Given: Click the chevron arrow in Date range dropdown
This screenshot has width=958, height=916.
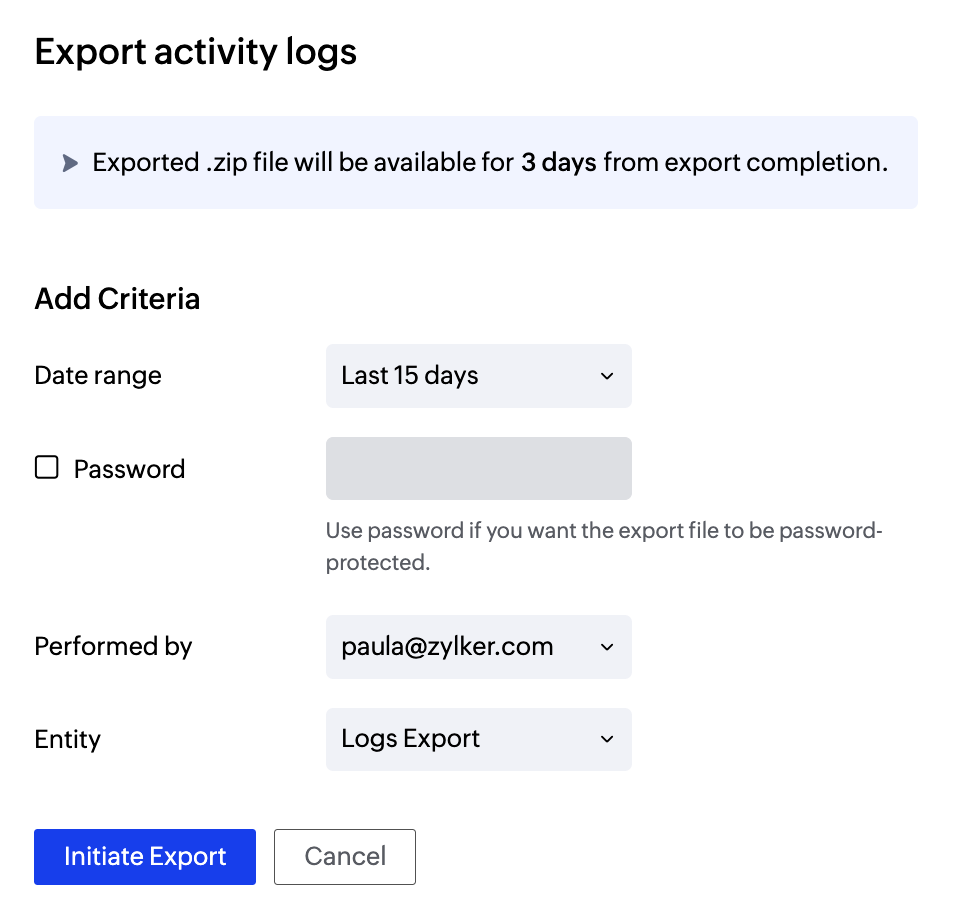Looking at the screenshot, I should tap(606, 376).
